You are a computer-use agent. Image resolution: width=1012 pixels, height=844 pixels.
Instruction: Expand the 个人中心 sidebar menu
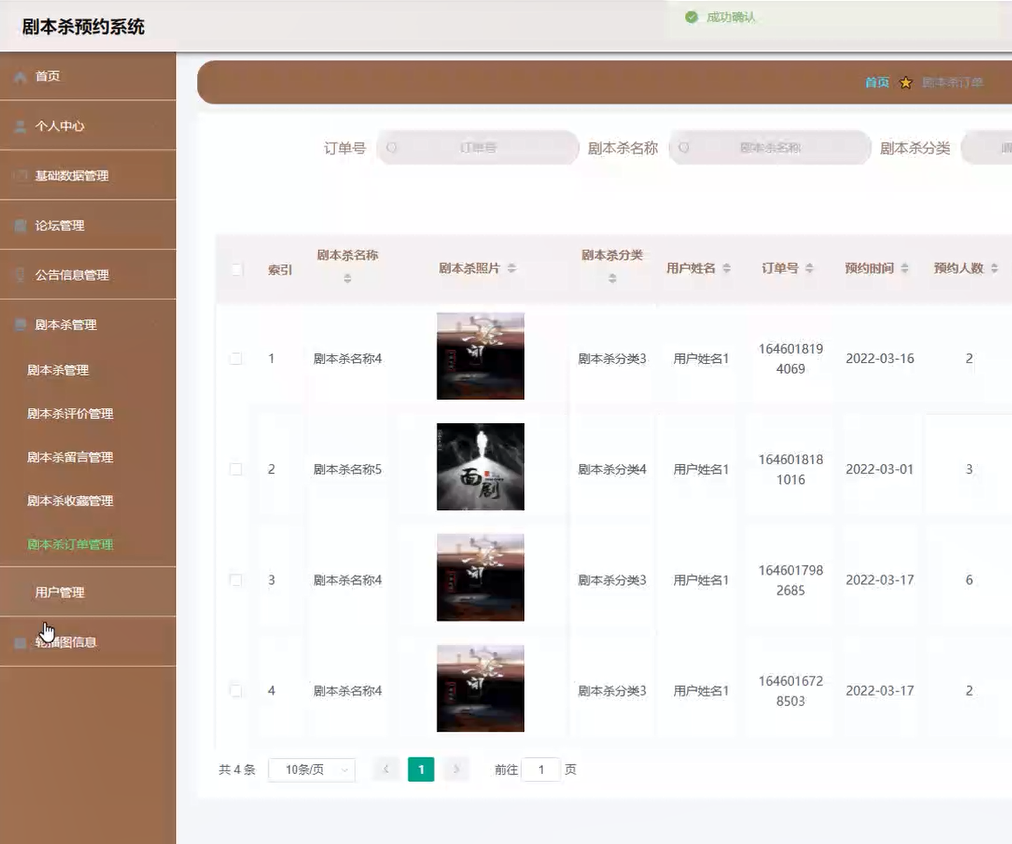(x=88, y=126)
